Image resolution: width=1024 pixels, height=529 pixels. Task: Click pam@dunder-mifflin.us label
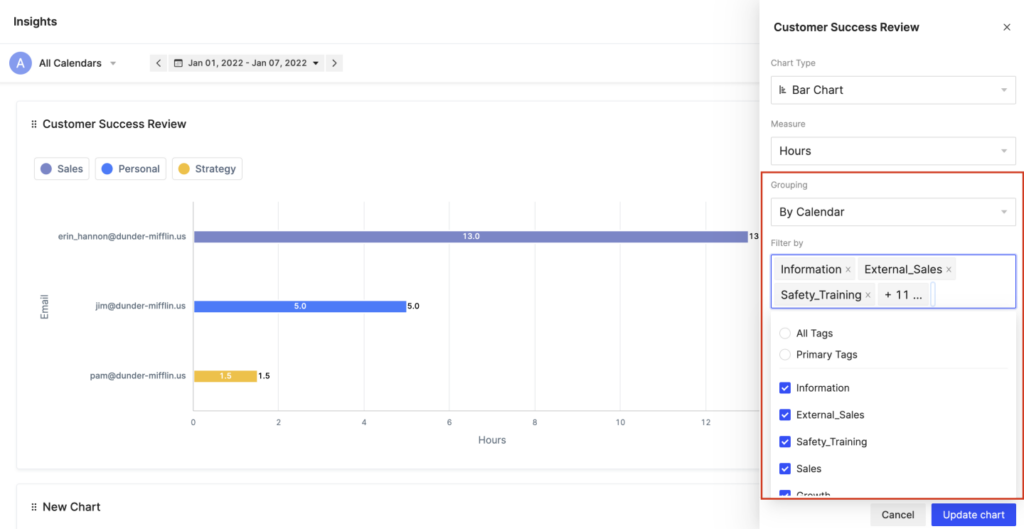click(x=138, y=376)
